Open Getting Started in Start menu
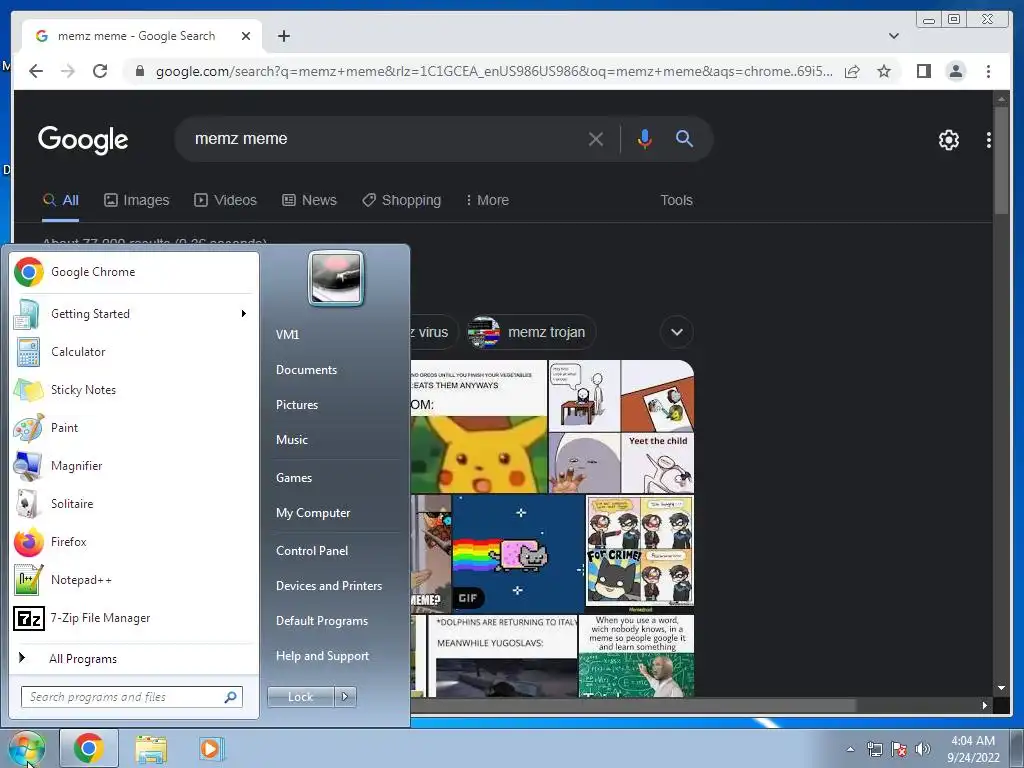The height and width of the screenshot is (768, 1024). coord(134,314)
